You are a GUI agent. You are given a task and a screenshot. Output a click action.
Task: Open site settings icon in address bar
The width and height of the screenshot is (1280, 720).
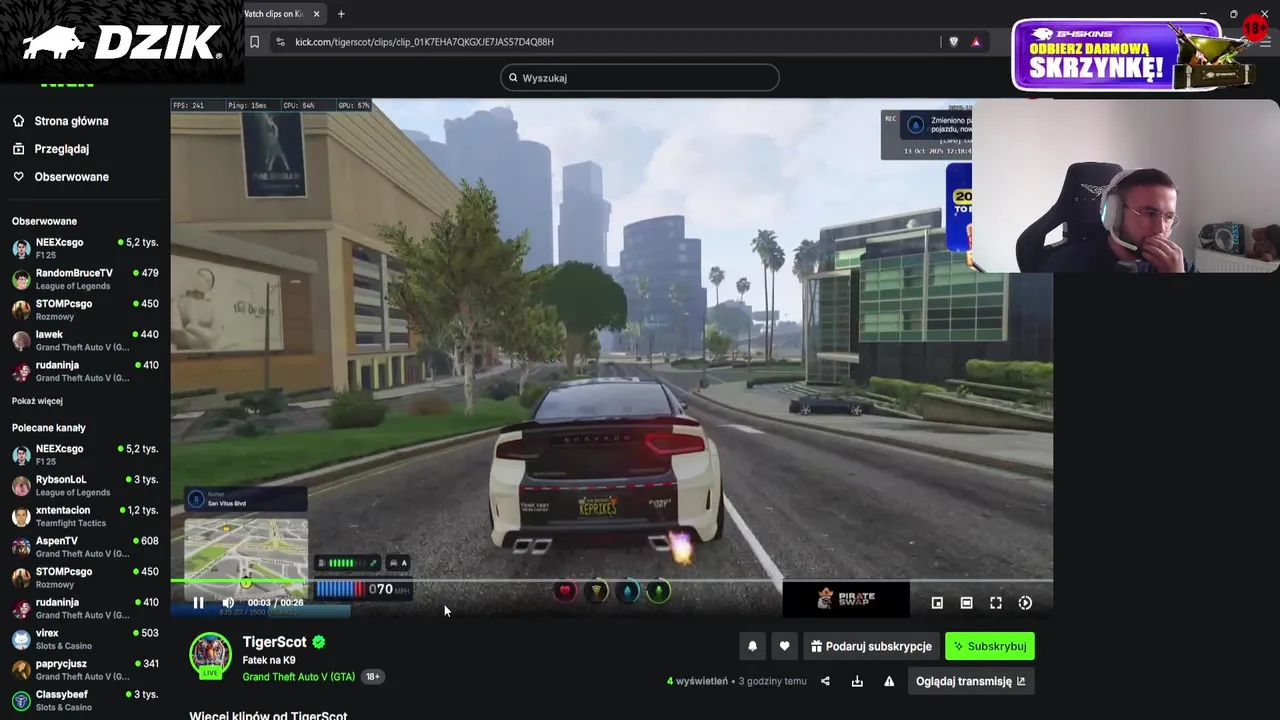coord(280,42)
